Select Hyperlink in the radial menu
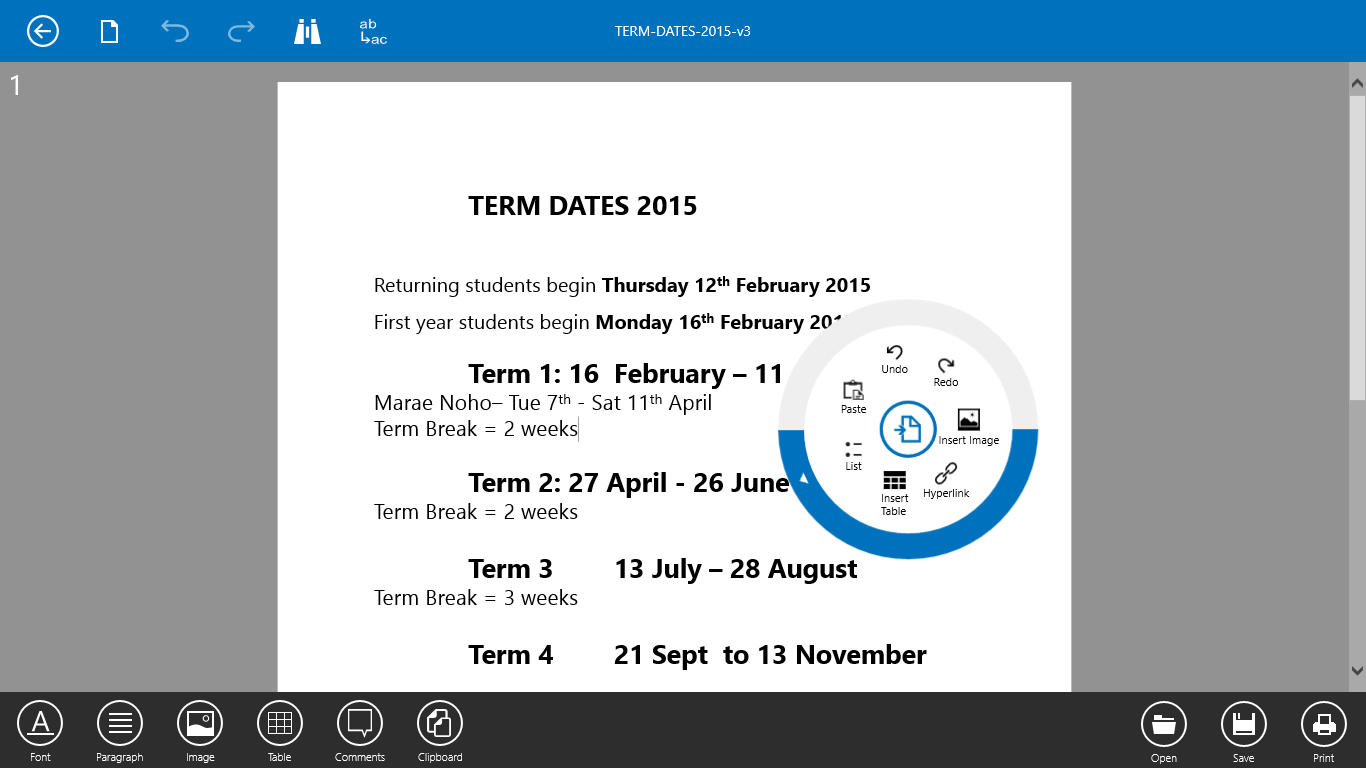1366x768 pixels. click(x=946, y=481)
